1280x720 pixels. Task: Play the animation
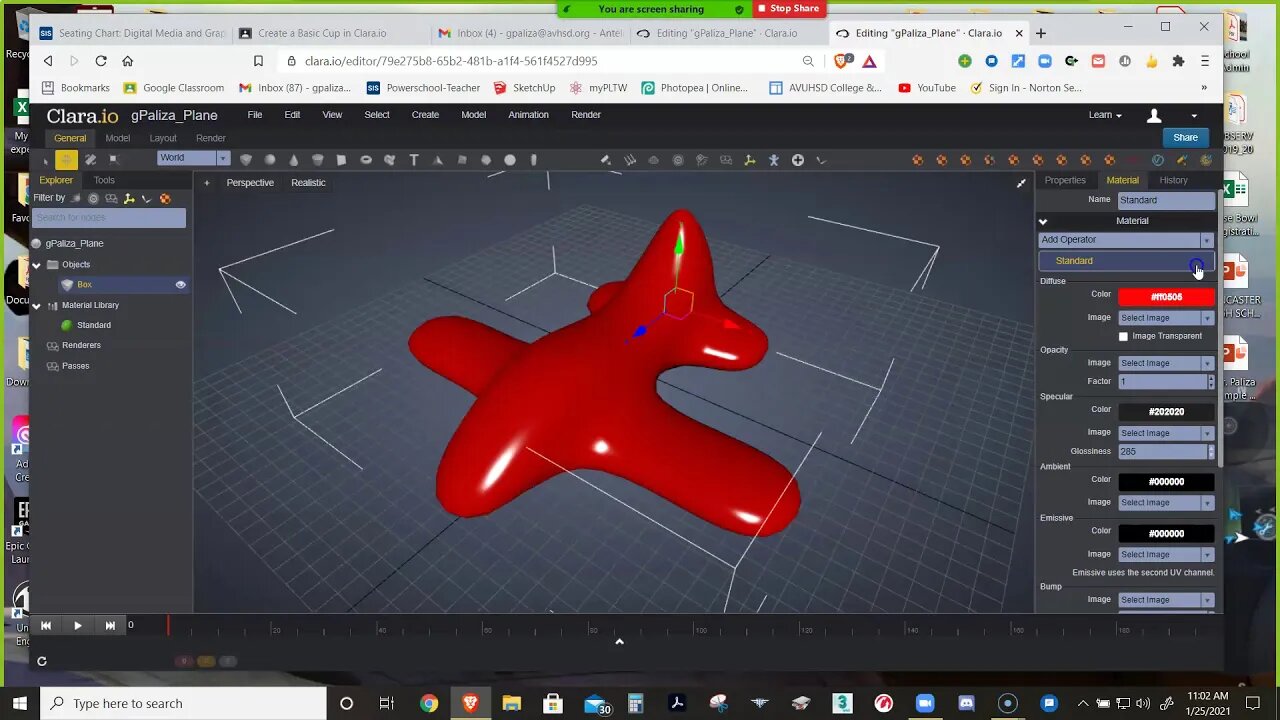coord(77,625)
